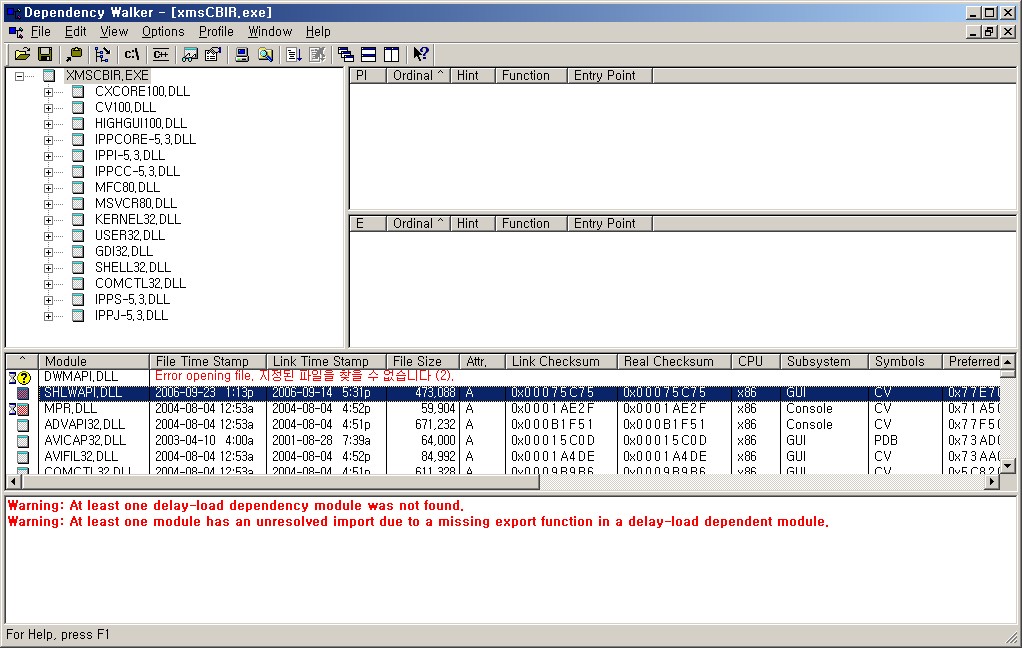Sort module list by Module column header
Image resolution: width=1022 pixels, height=648 pixels.
(x=94, y=361)
